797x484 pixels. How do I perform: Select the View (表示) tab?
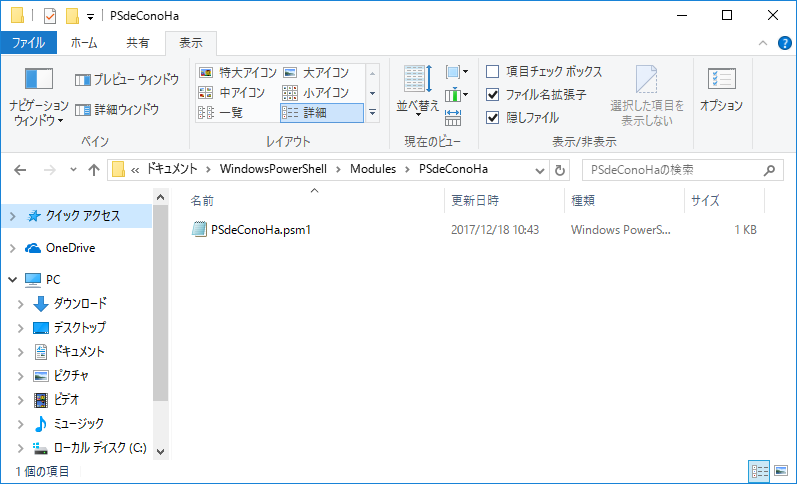coord(191,43)
